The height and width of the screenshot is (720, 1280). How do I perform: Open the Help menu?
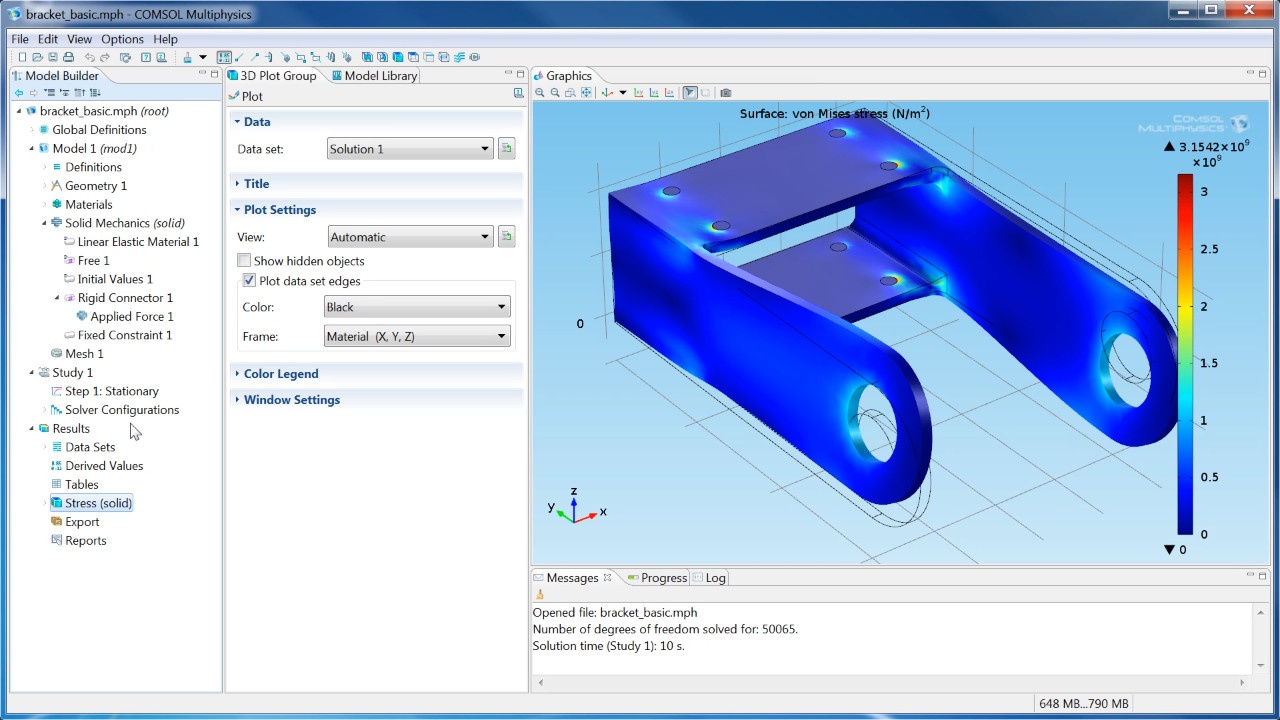click(165, 39)
